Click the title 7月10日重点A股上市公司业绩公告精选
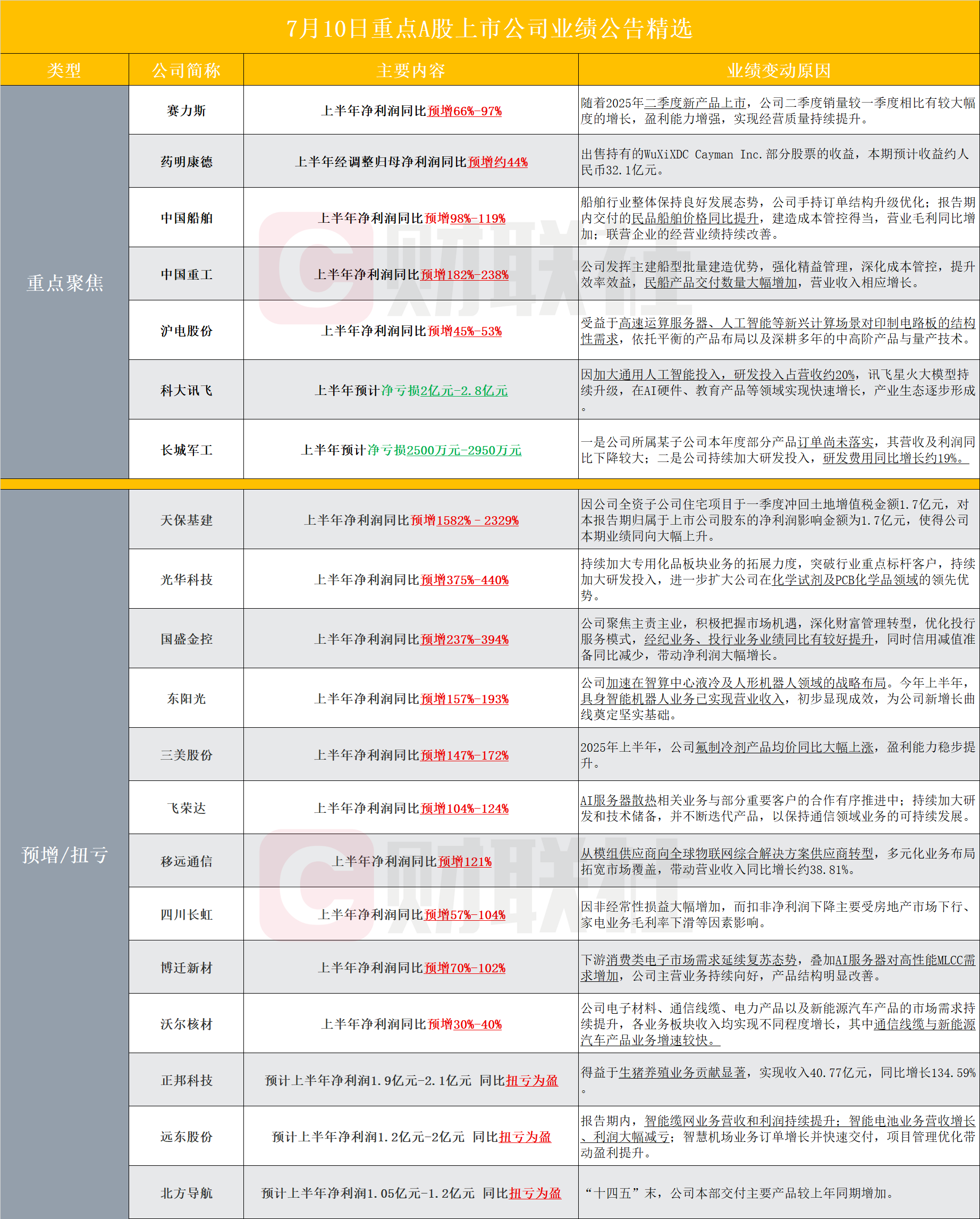 point(489,28)
